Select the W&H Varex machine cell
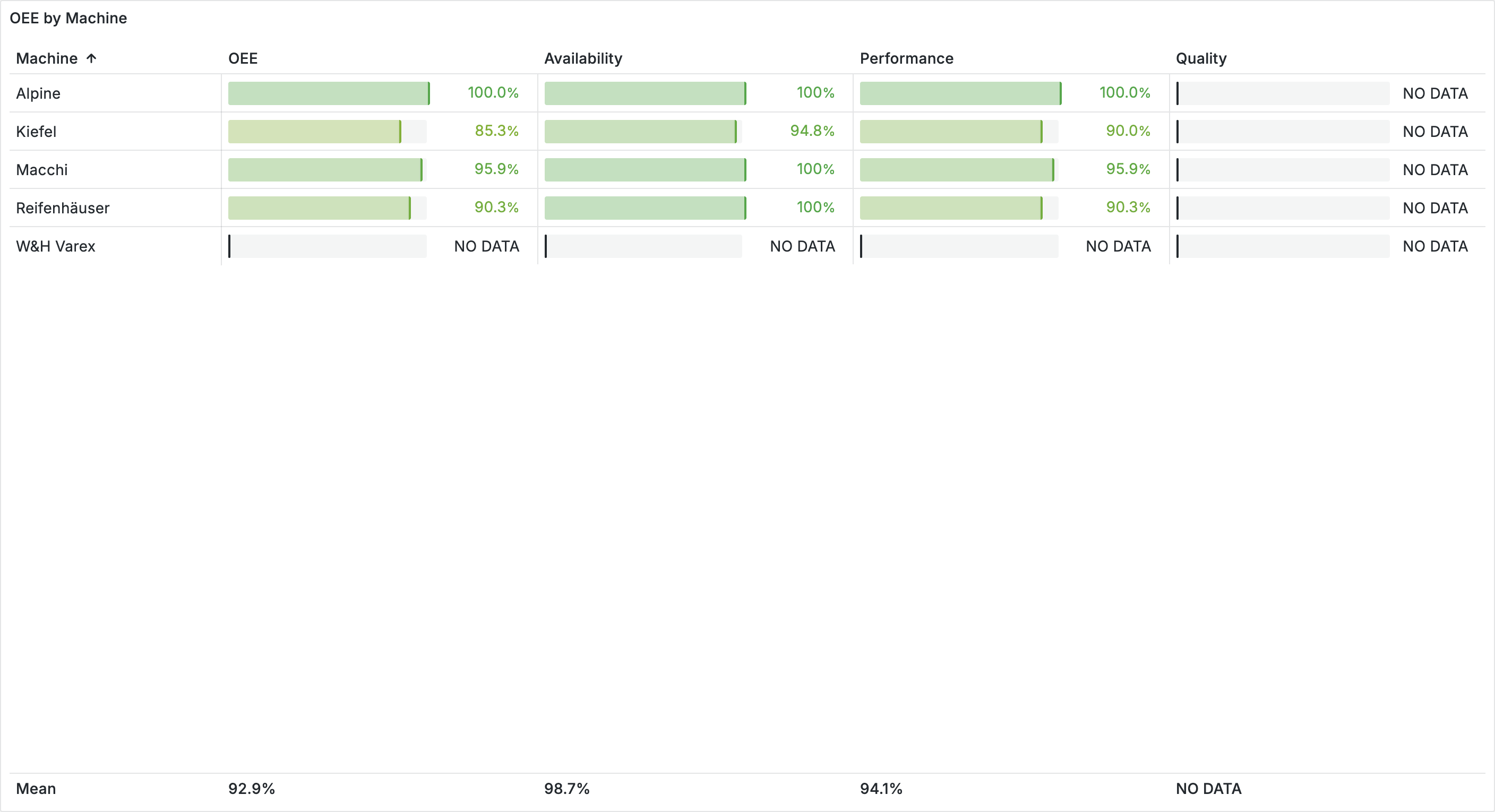 (x=56, y=246)
